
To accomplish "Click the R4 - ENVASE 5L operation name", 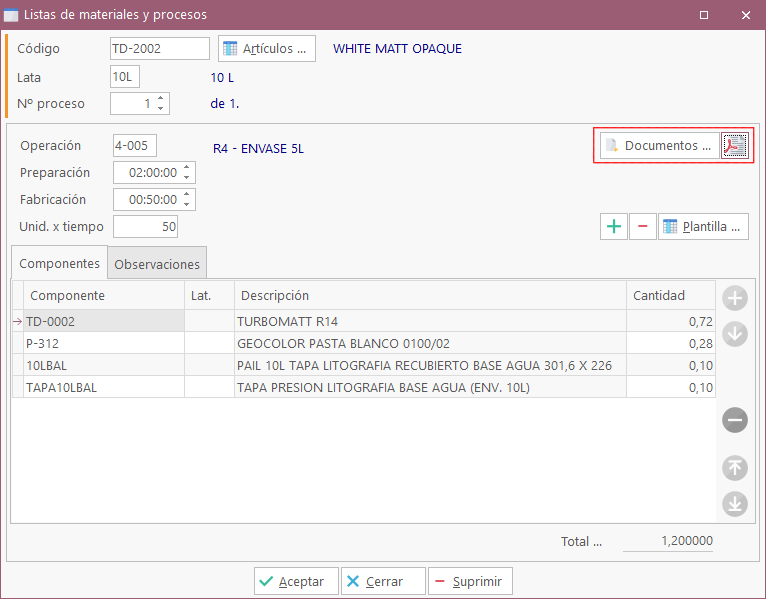I will click(258, 149).
